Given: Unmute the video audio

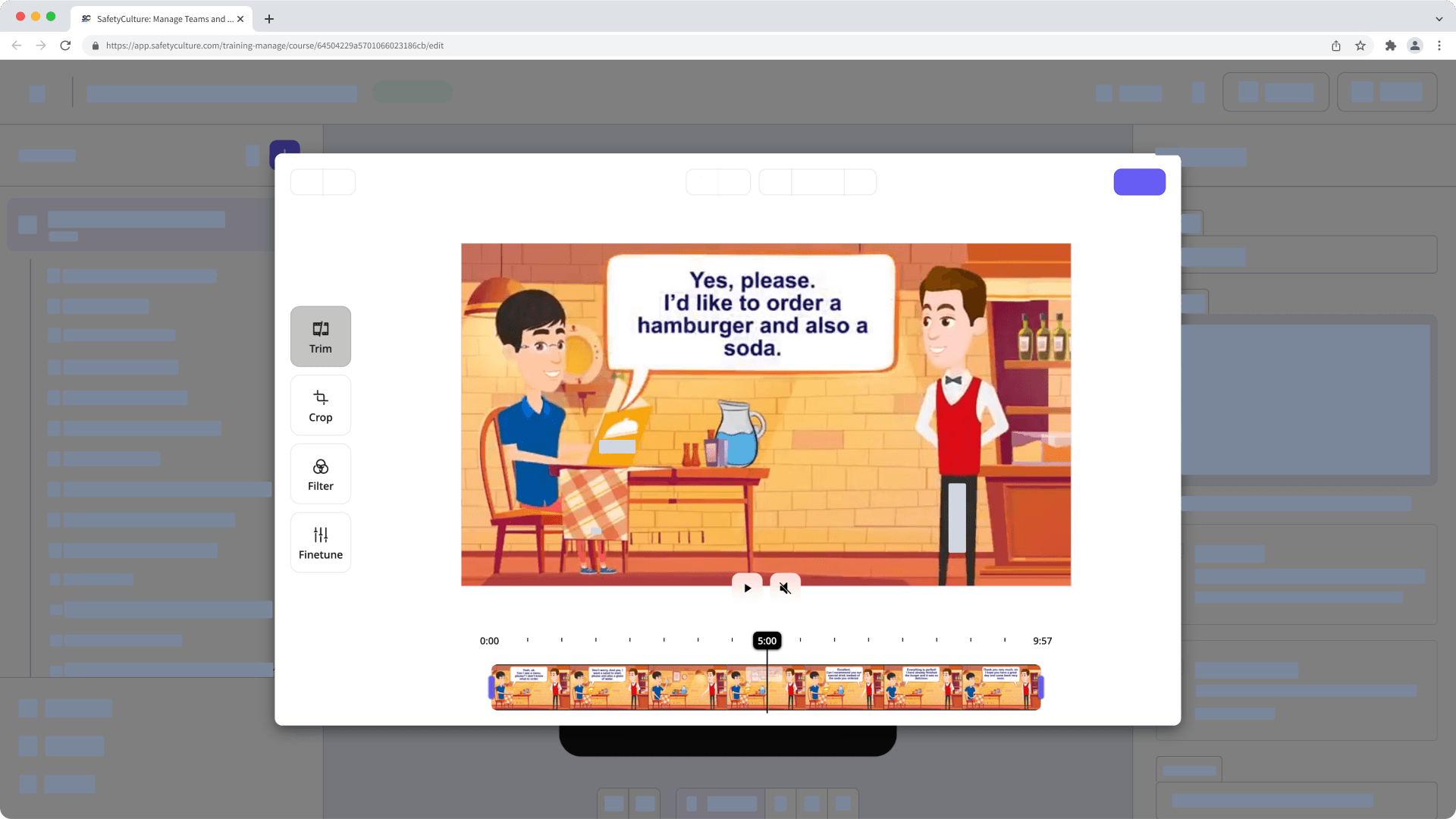Looking at the screenshot, I should coord(785,587).
